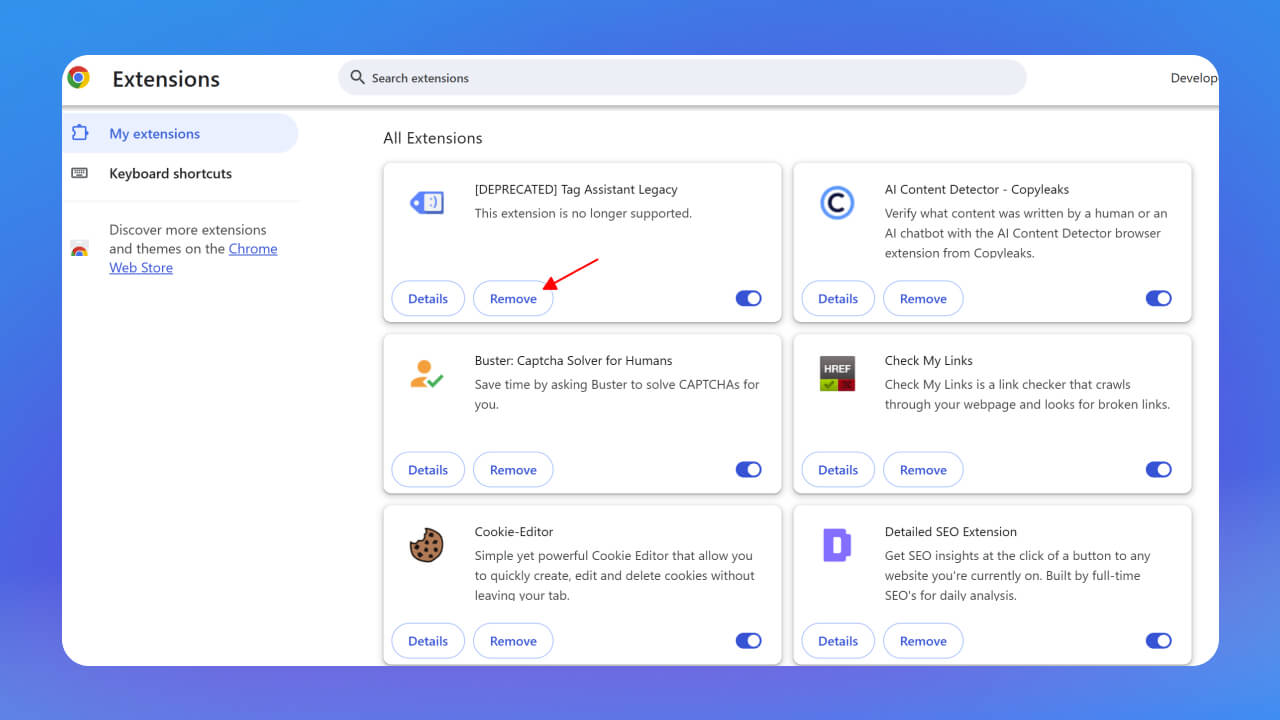1280x720 pixels.
Task: Click 'This extension is no longer supported.' text
Action: [x=583, y=213]
